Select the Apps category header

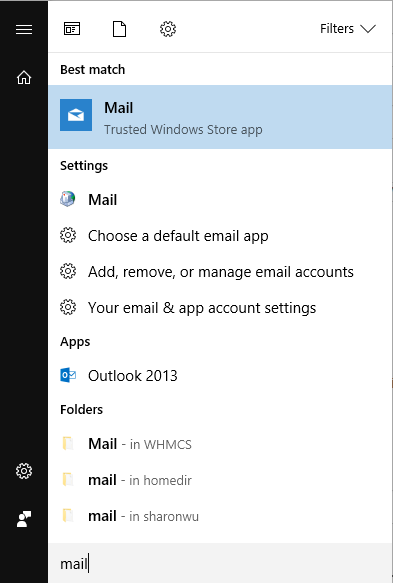point(75,342)
